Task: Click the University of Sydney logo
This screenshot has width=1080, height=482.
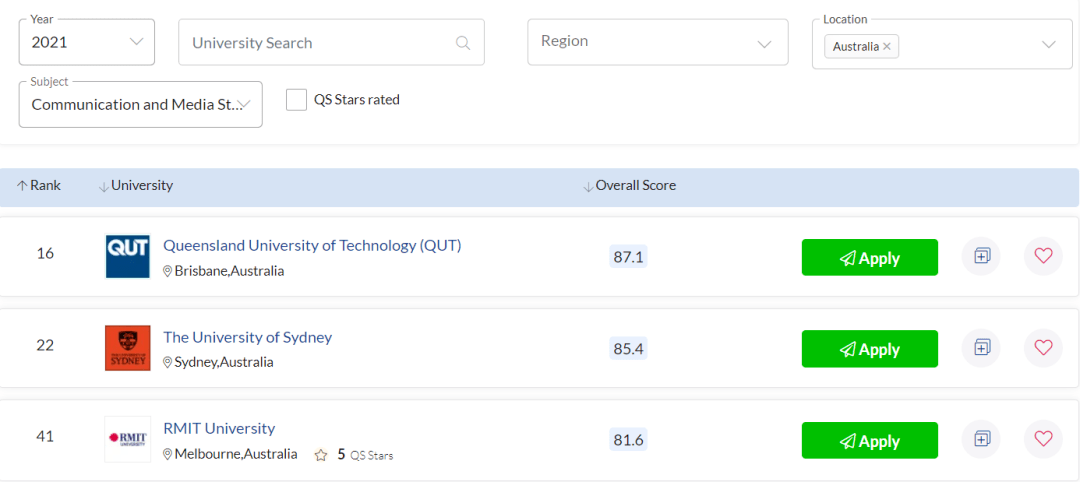Action: click(x=127, y=348)
